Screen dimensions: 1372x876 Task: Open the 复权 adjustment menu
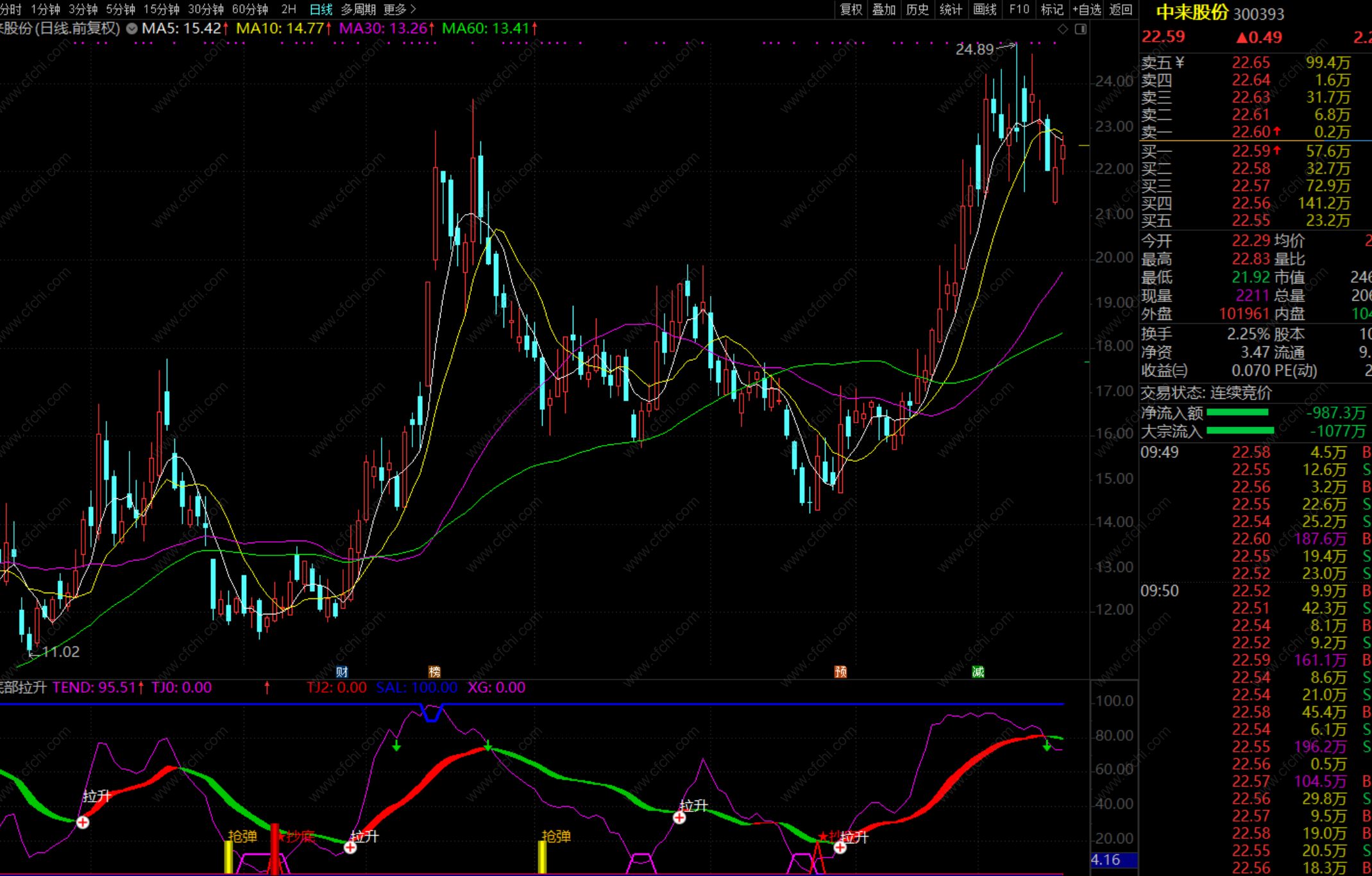[x=851, y=10]
